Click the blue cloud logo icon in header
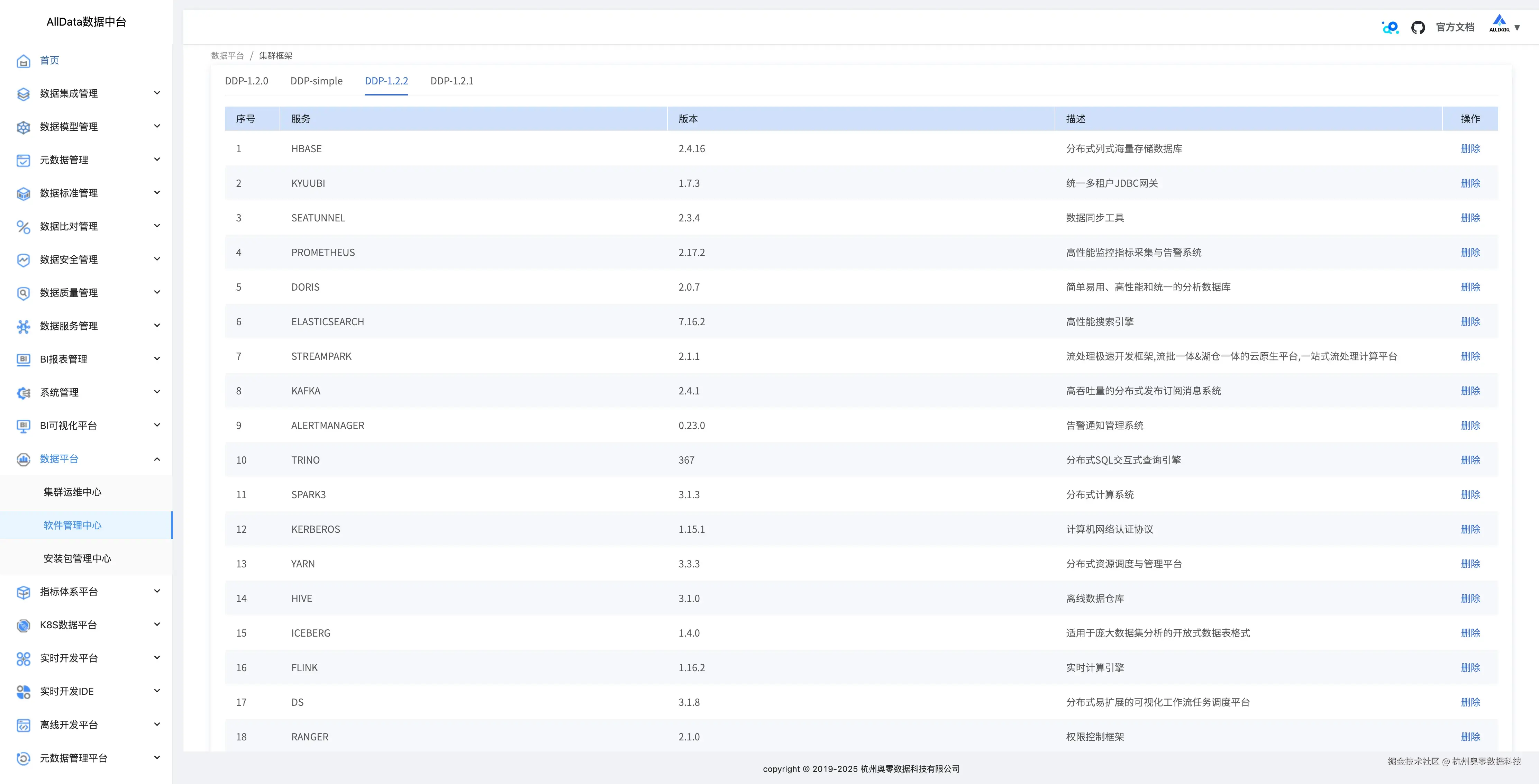The height and width of the screenshot is (784, 1539). (1390, 27)
